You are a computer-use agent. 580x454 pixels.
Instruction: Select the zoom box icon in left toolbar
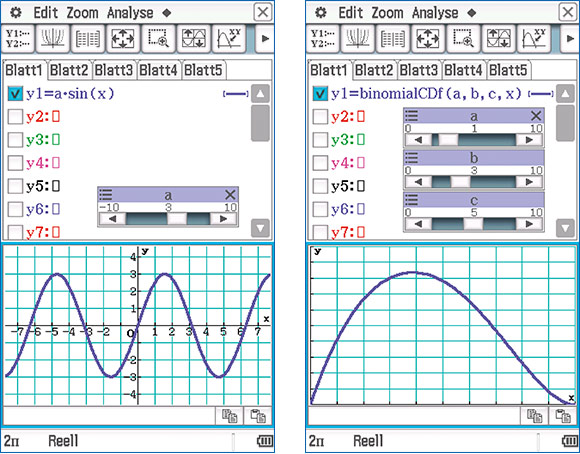pyautogui.click(x=158, y=38)
